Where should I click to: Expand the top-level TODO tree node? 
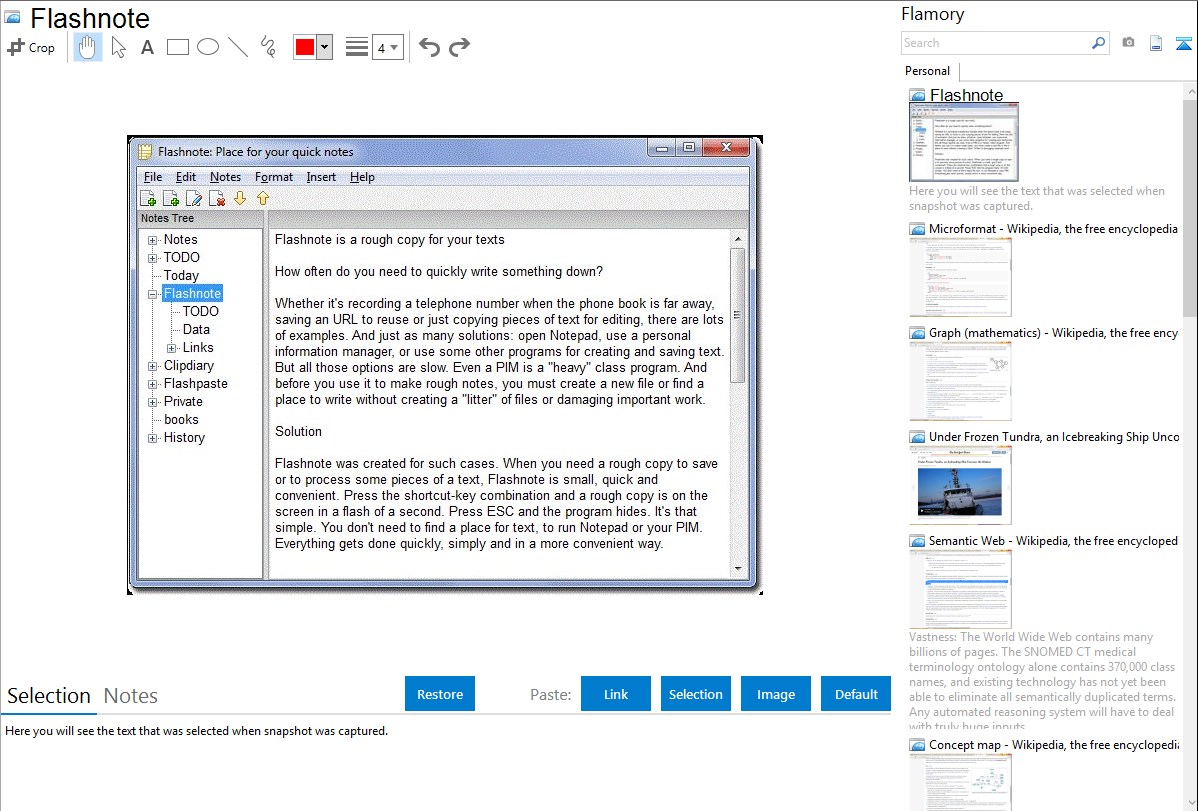point(152,258)
